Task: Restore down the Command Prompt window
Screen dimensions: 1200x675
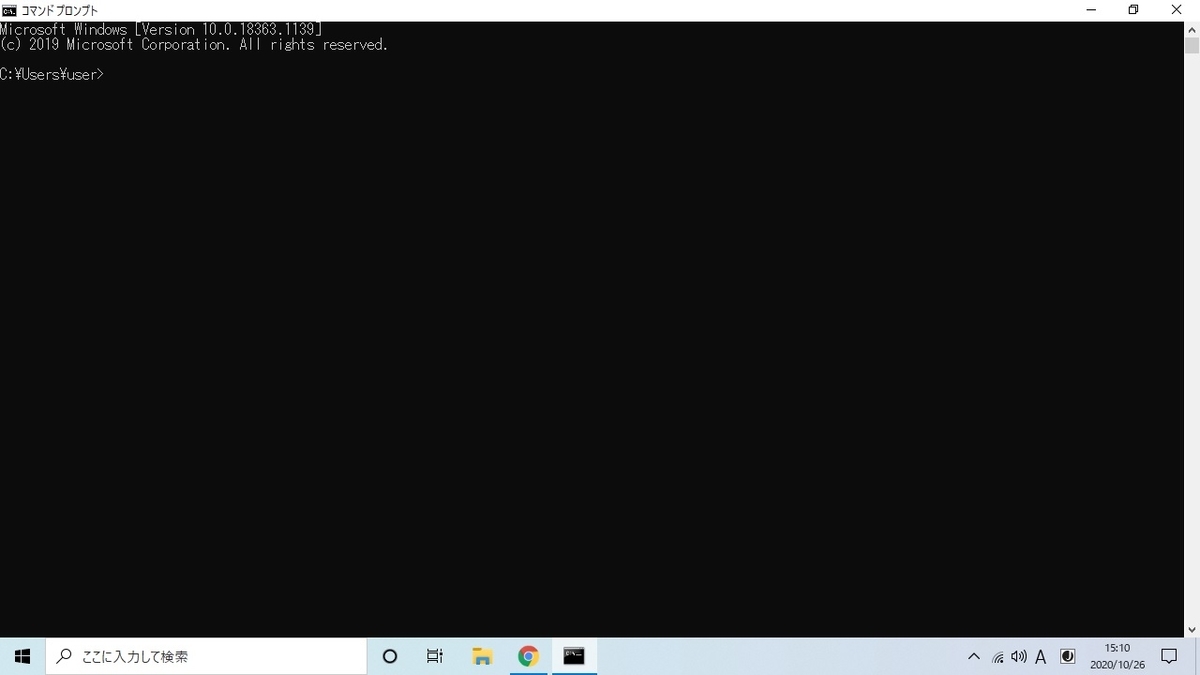Action: coord(1133,10)
